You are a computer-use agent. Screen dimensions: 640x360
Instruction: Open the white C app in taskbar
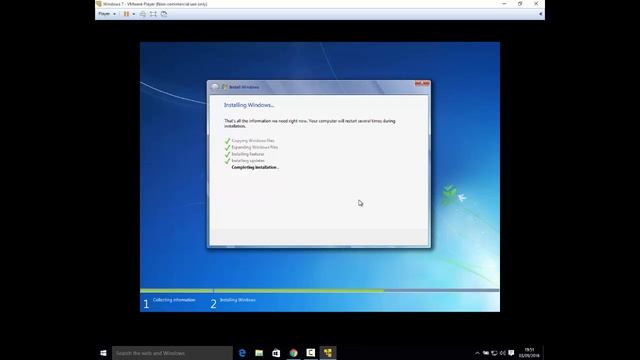(x=311, y=353)
